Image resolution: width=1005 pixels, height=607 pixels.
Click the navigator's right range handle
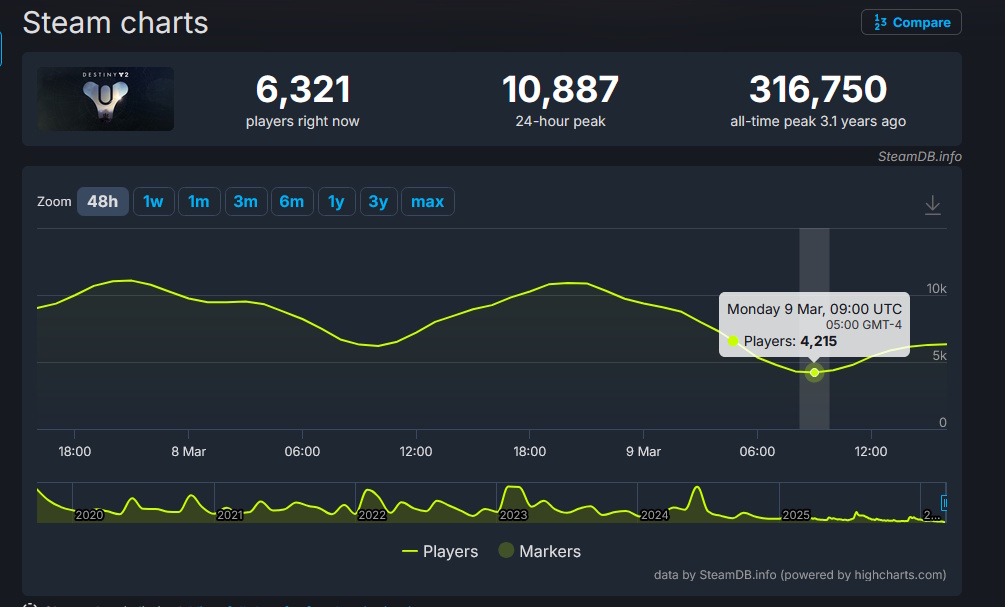945,503
